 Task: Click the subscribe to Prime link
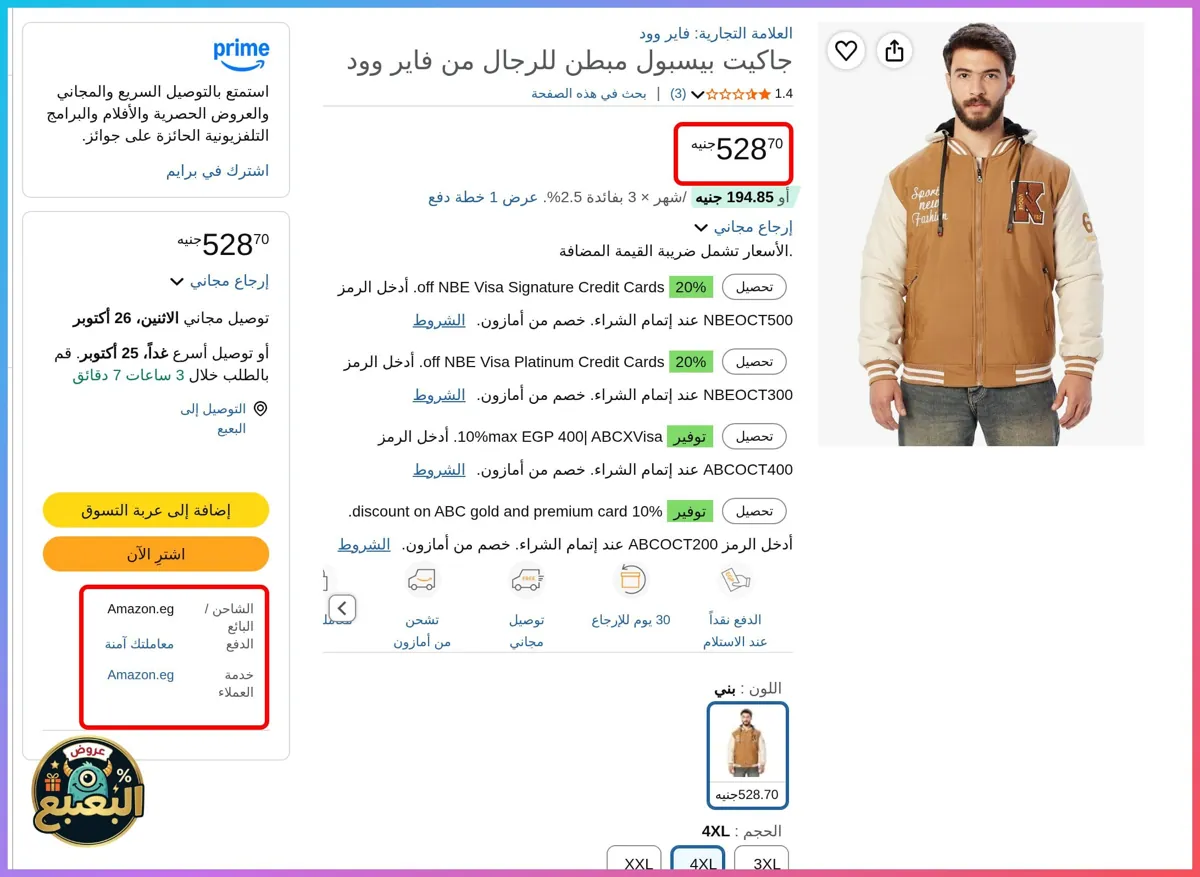pos(217,171)
